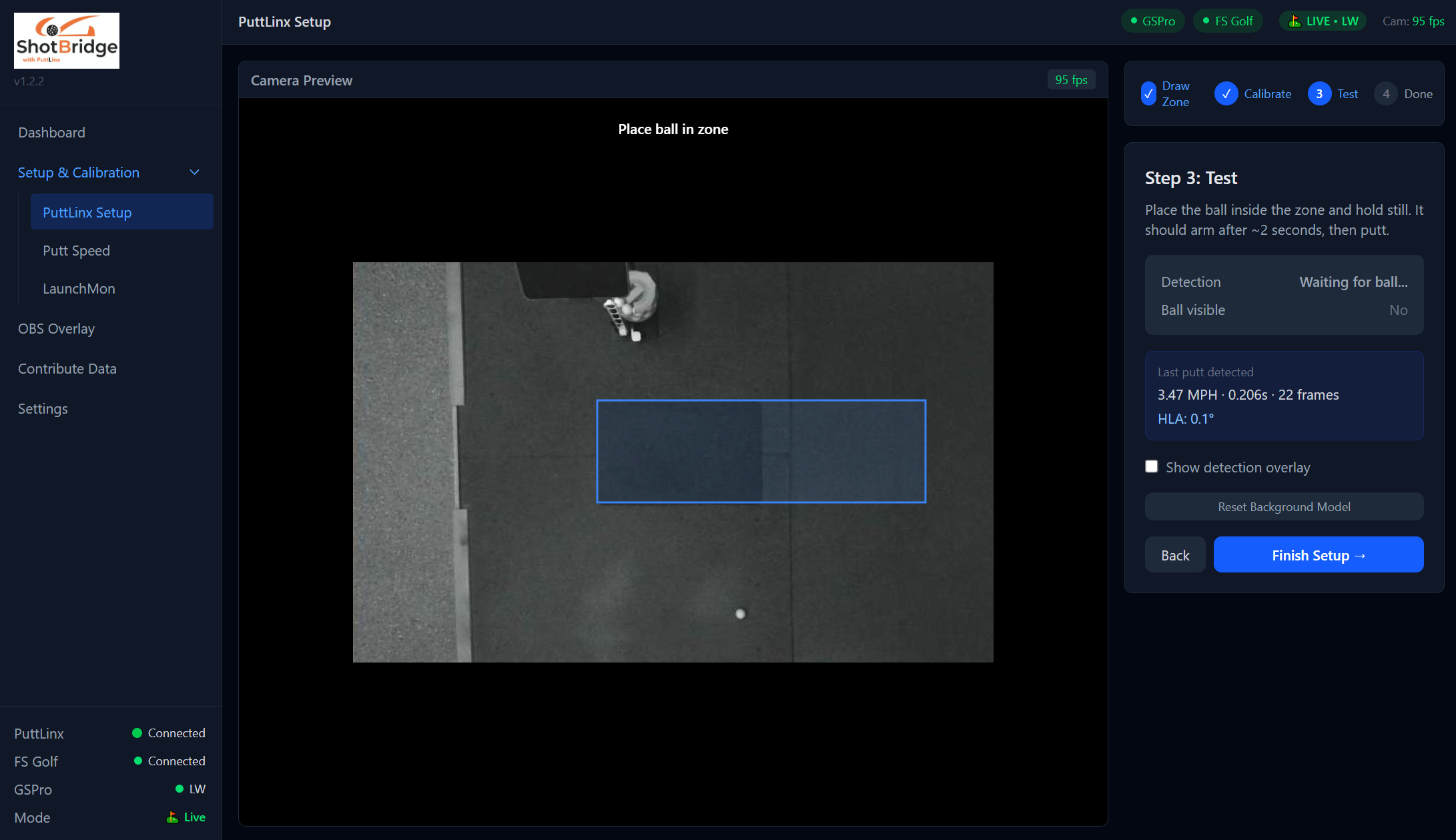Open LaunchMon page
The height and width of the screenshot is (840, 1456).
pyautogui.click(x=79, y=288)
